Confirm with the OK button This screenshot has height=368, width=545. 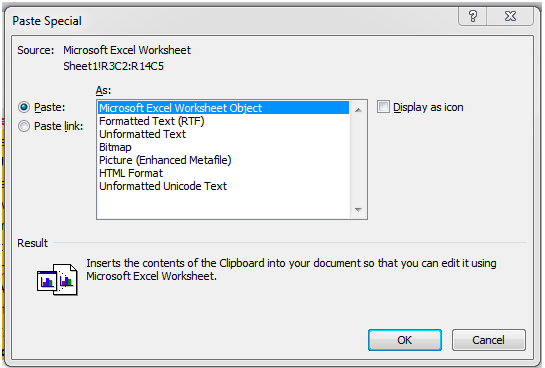point(405,340)
